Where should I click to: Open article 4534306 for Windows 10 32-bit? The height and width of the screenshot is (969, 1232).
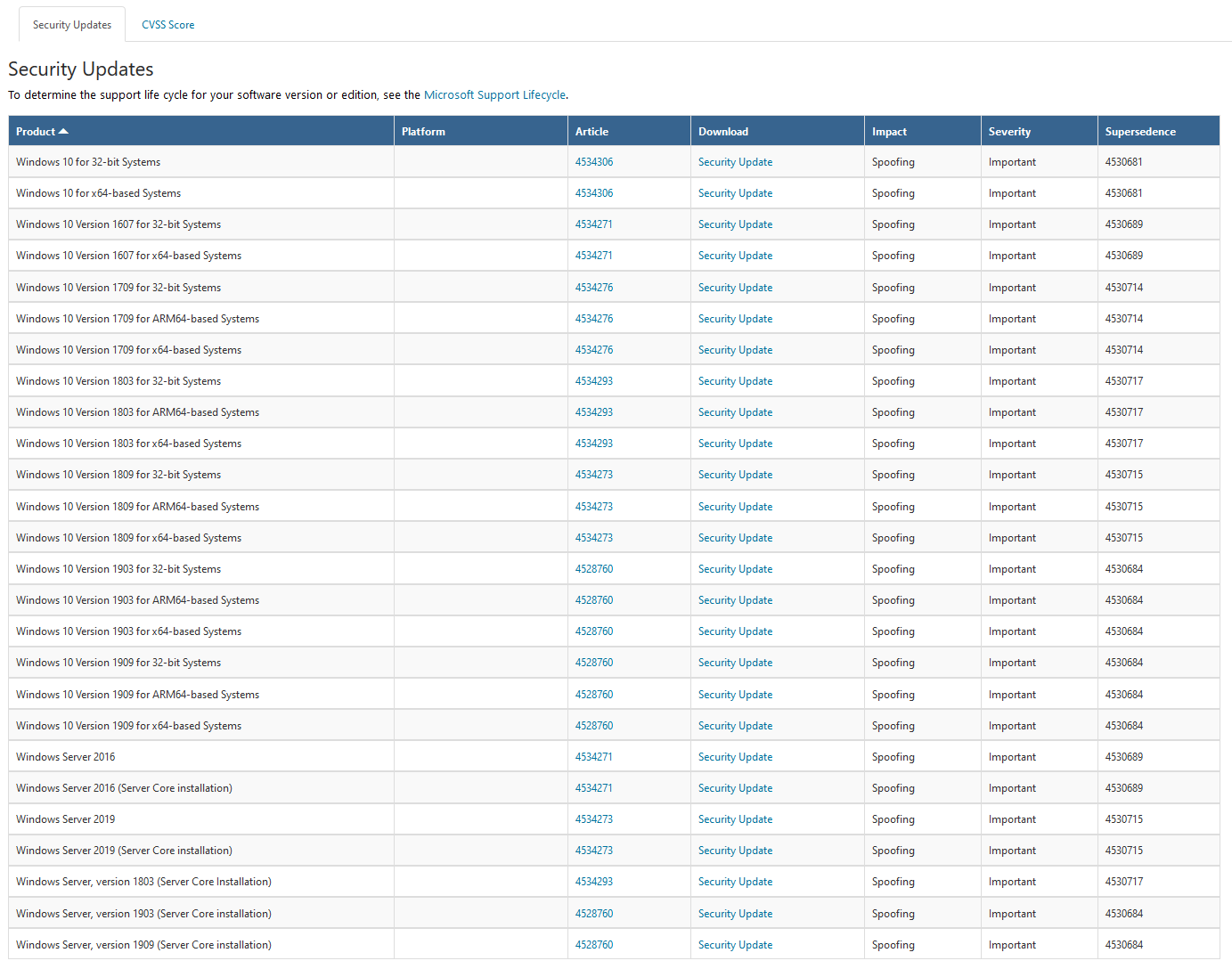tap(594, 162)
